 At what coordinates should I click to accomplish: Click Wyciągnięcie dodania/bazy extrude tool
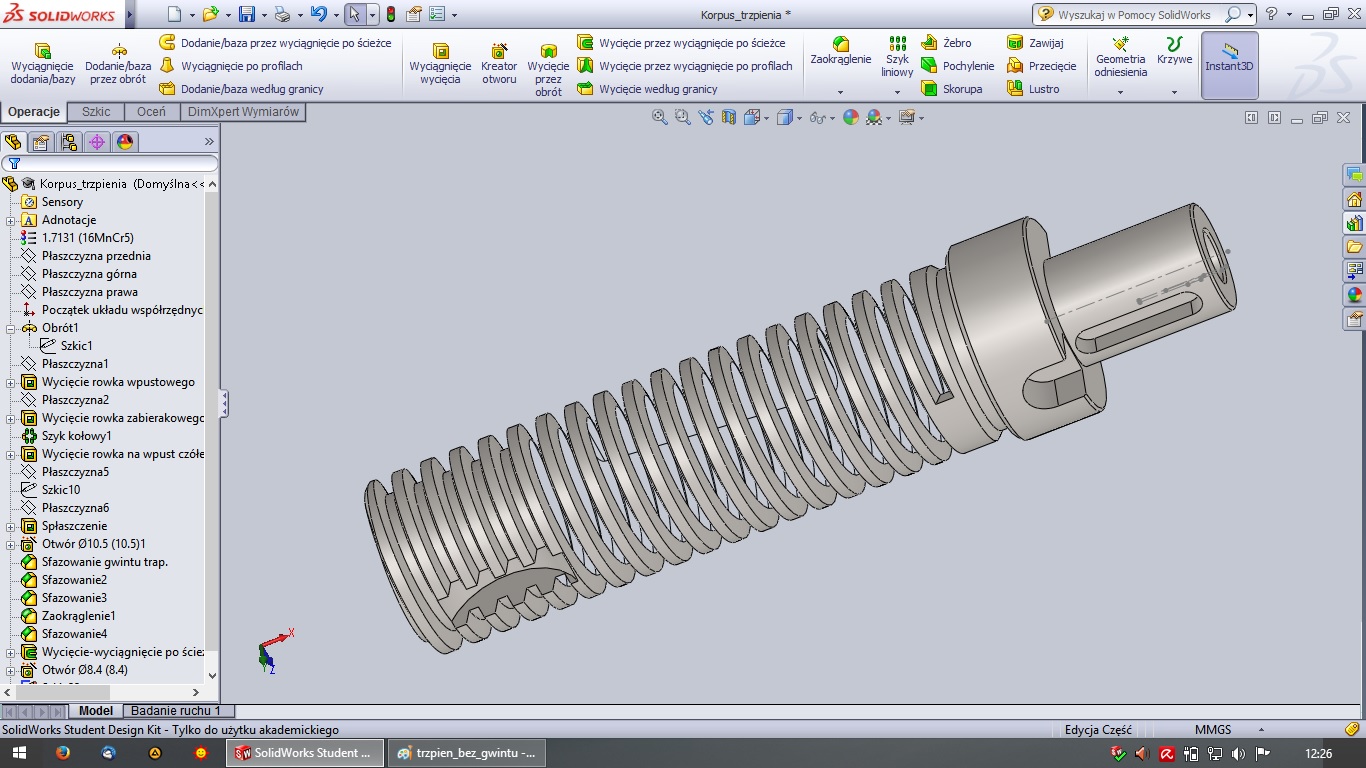coord(43,63)
